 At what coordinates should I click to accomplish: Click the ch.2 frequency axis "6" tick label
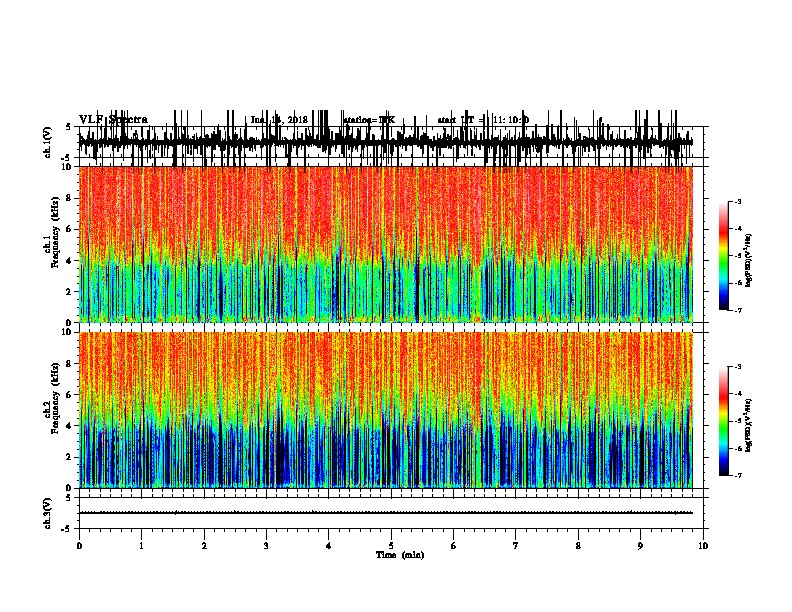point(70,395)
